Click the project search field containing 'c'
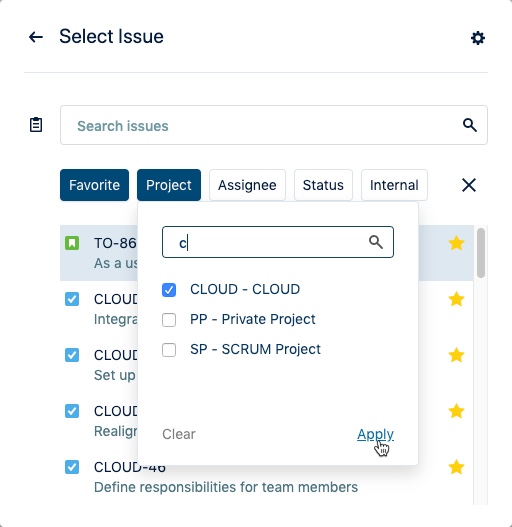This screenshot has height=527, width=512. coord(278,242)
